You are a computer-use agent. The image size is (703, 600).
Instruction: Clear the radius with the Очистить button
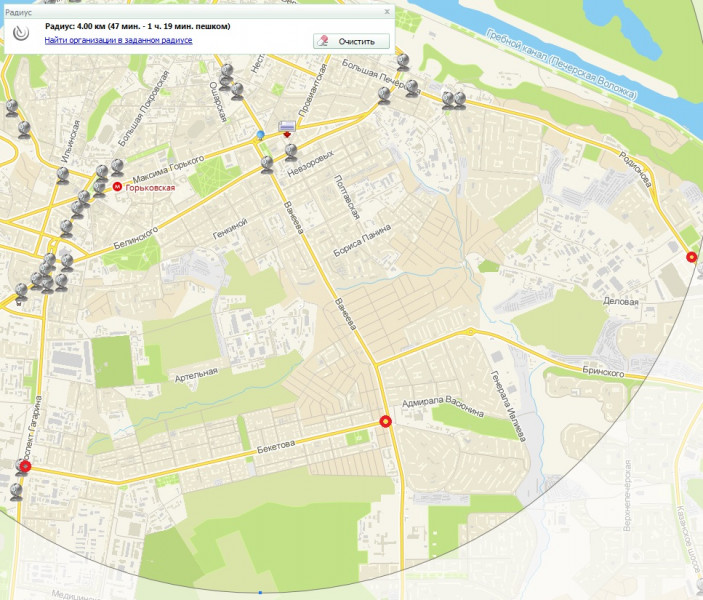pos(351,41)
